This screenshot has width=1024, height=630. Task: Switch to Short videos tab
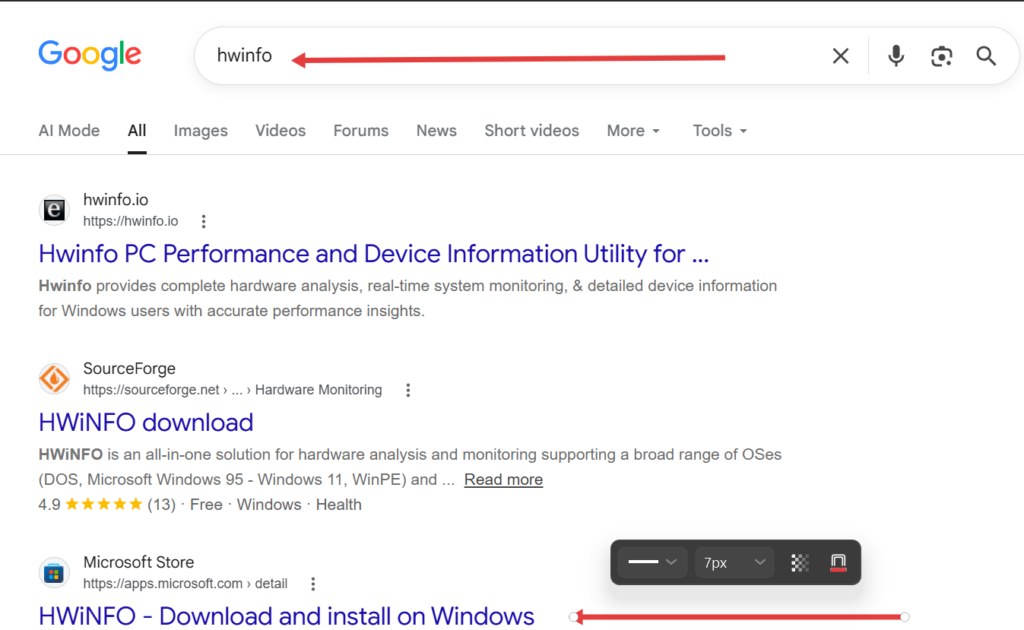(x=532, y=131)
